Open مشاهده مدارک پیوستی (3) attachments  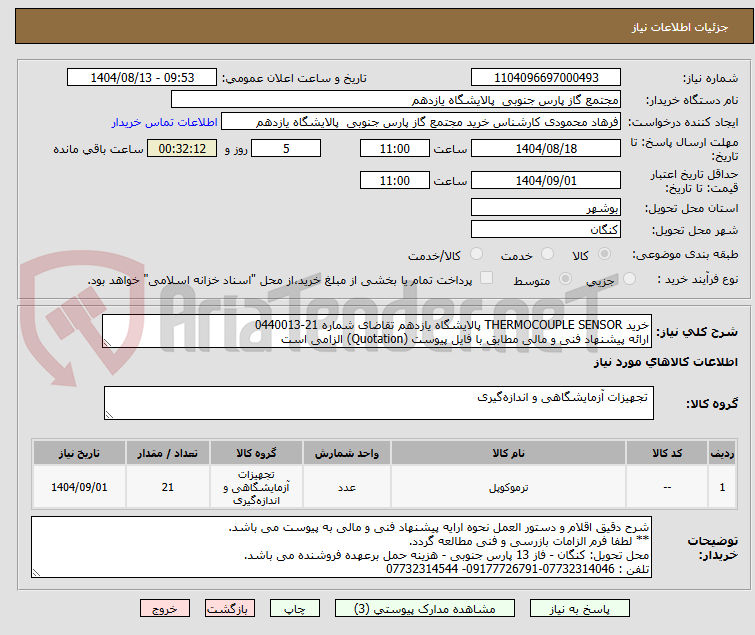coord(425,609)
